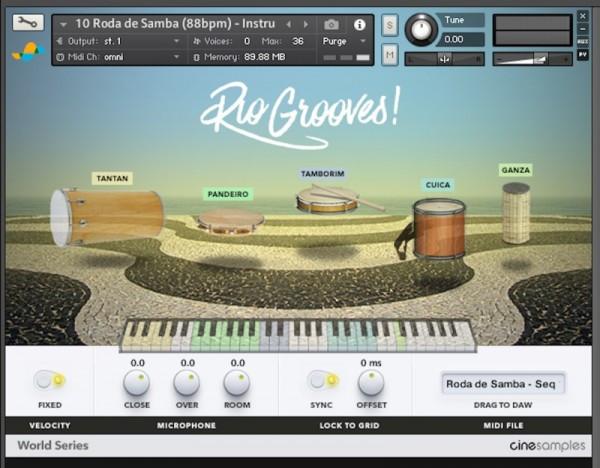Click the Memory 89.88 MB value

[265, 57]
